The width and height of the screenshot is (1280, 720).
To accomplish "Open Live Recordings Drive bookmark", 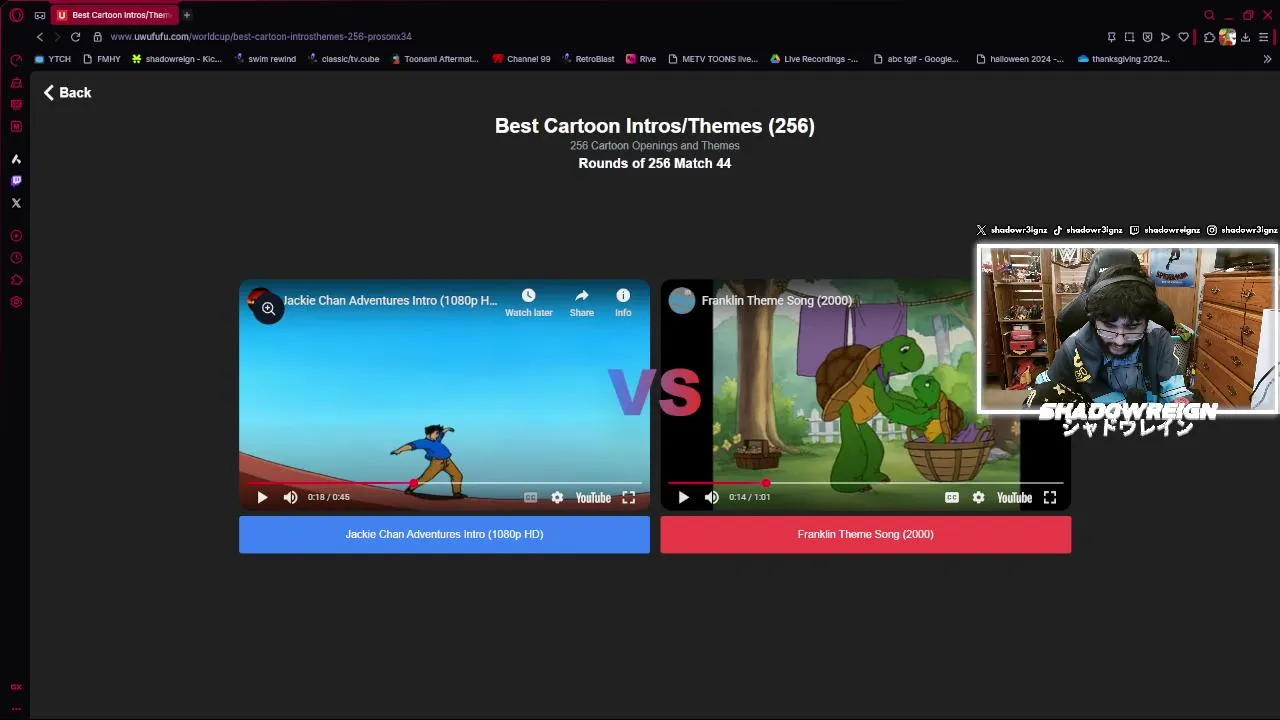I will click(813, 59).
